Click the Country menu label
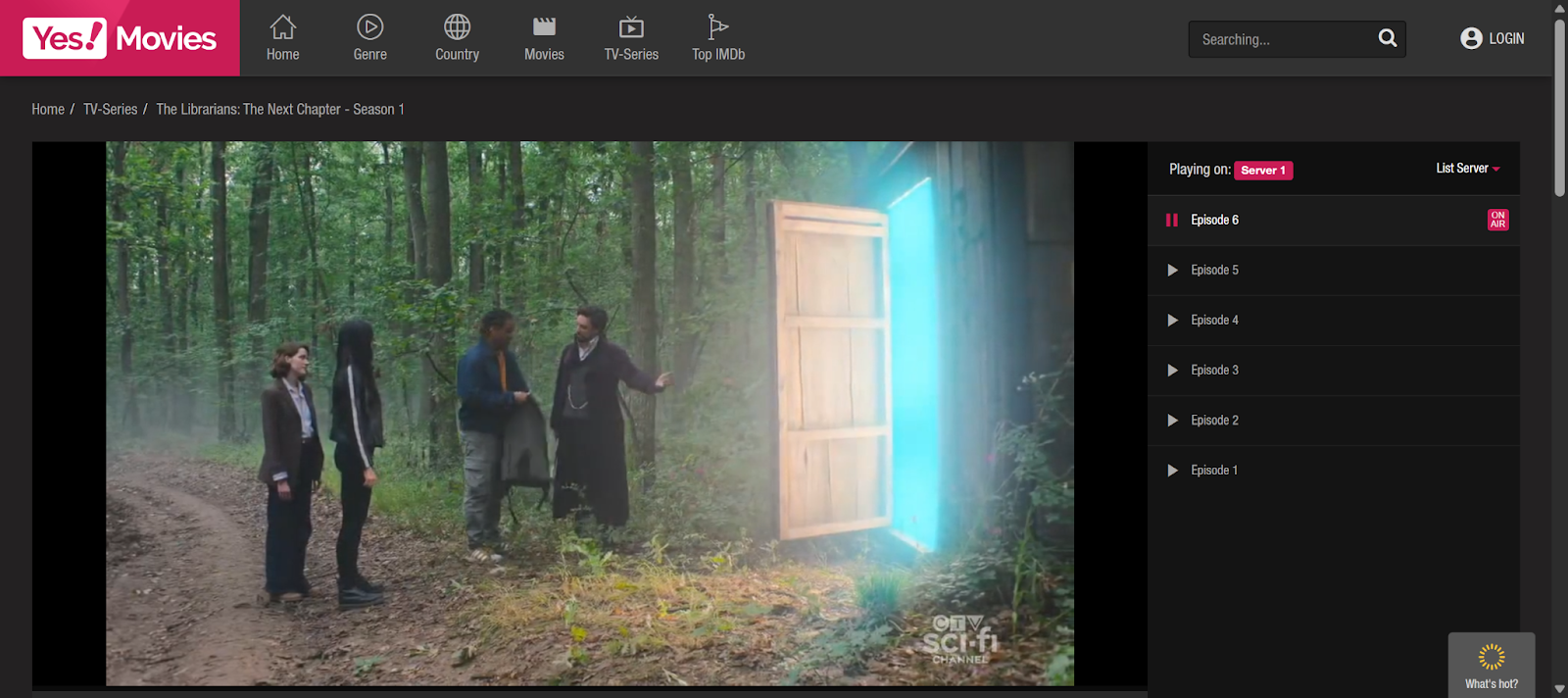 tap(458, 55)
